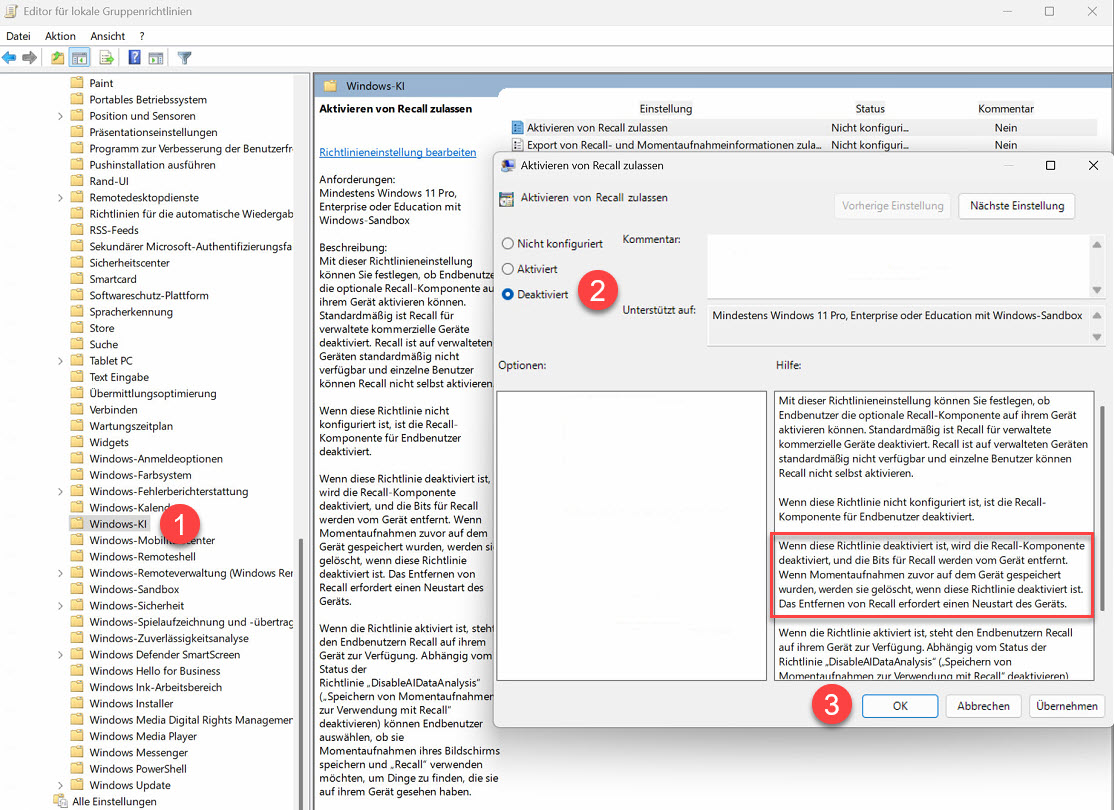Select Windows-Farbsystem in the tree
Viewport: 1114px width, 810px height.
140,475
